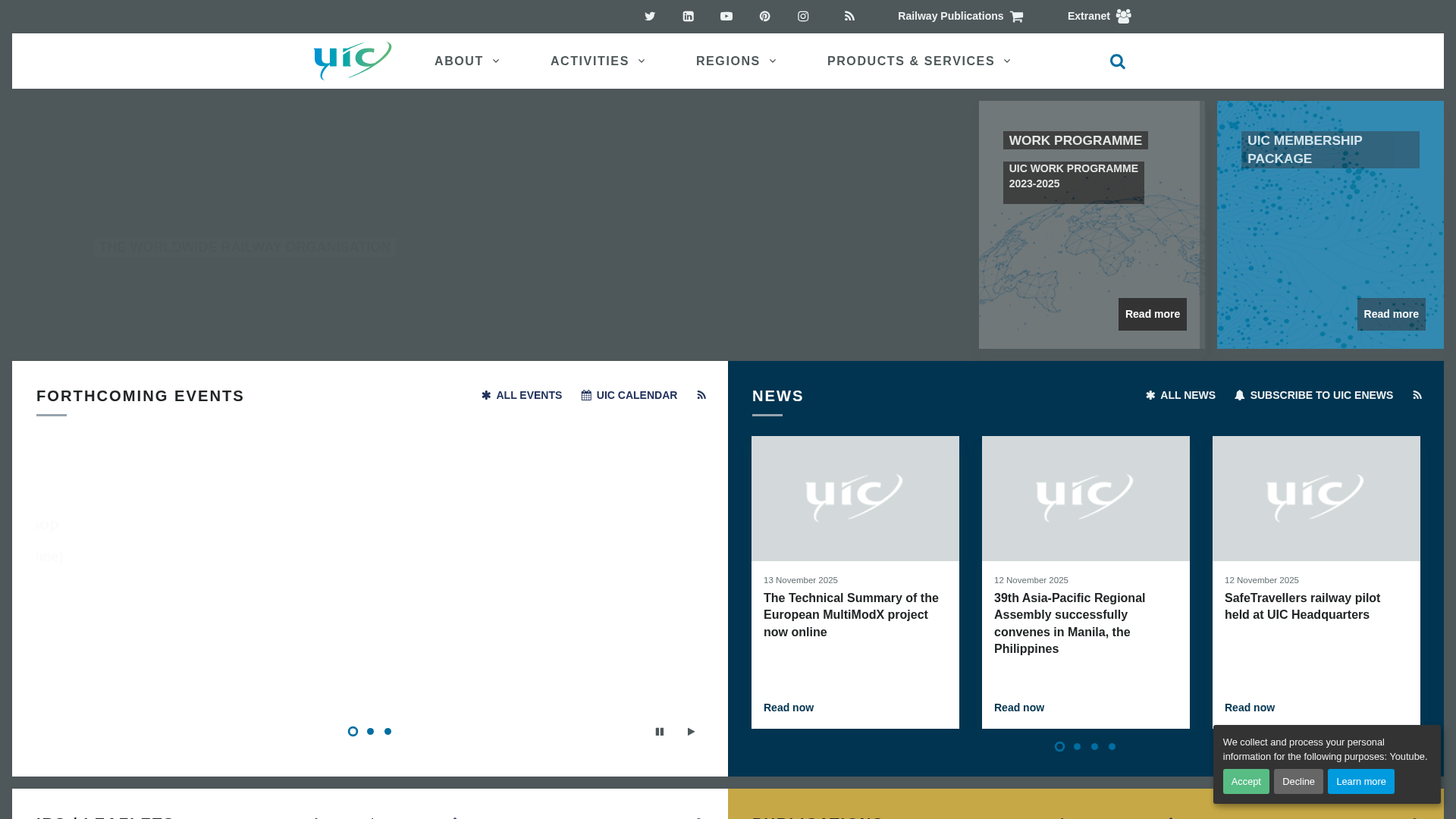Click the bell icon next to Subscribe to UIC eNews
The width and height of the screenshot is (1456, 819).
pos(1239,395)
